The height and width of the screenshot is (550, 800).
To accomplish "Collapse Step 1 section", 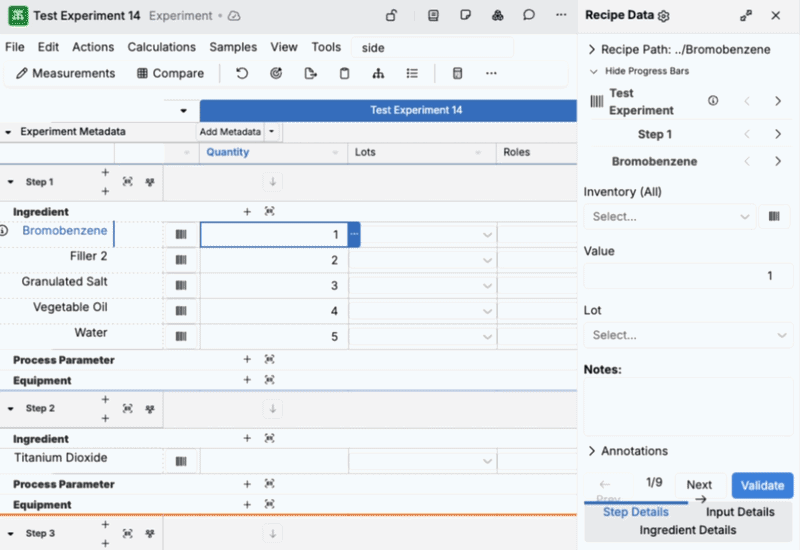I will pos(11,182).
